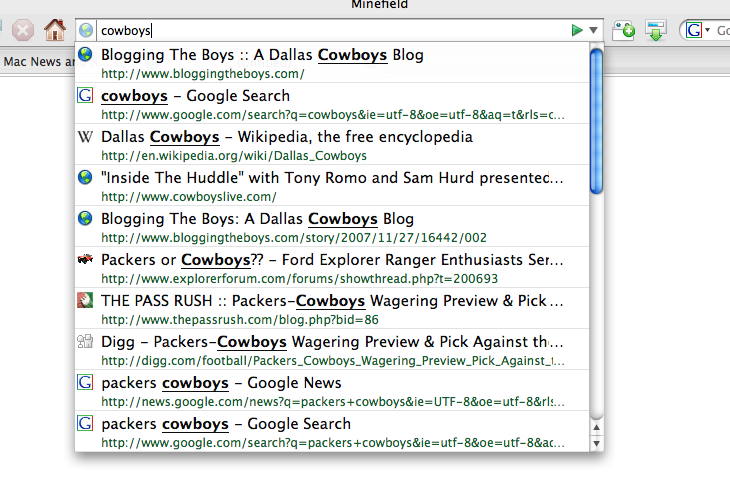Click the scroll up arrow of the suggestion list
Screen dimensions: 730x486
[596, 427]
